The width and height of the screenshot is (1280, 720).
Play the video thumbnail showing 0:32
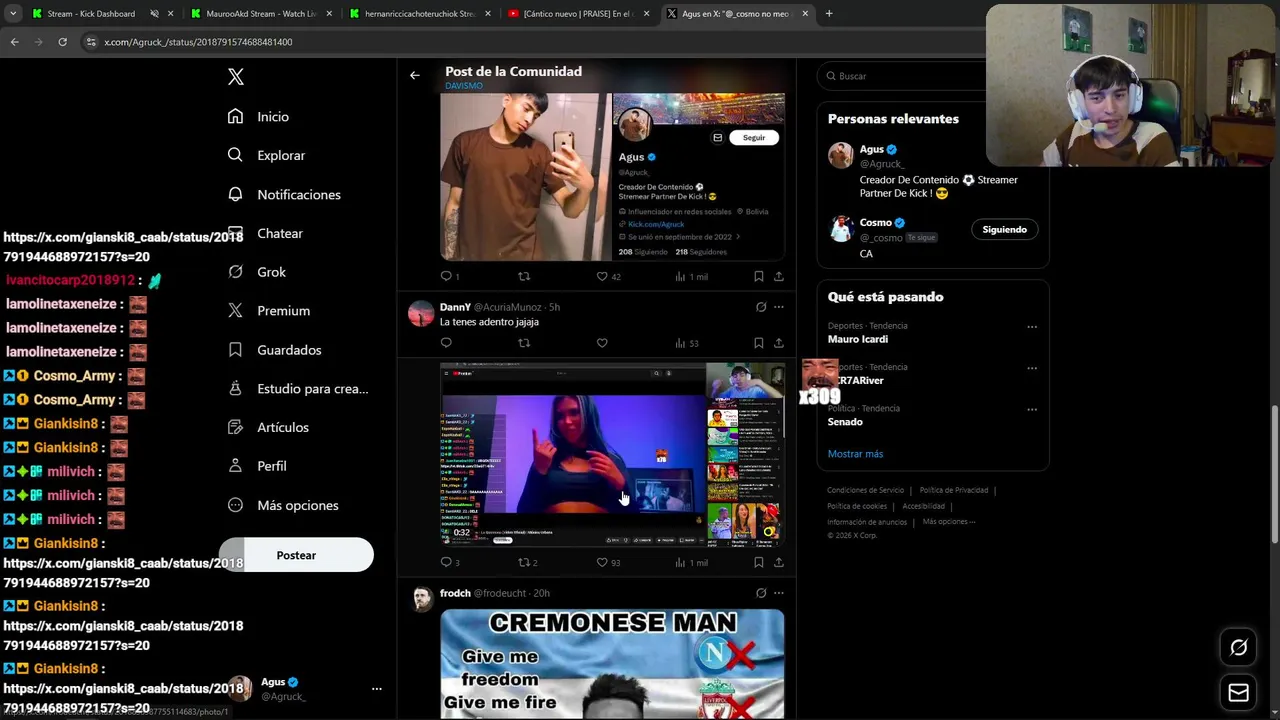612,455
